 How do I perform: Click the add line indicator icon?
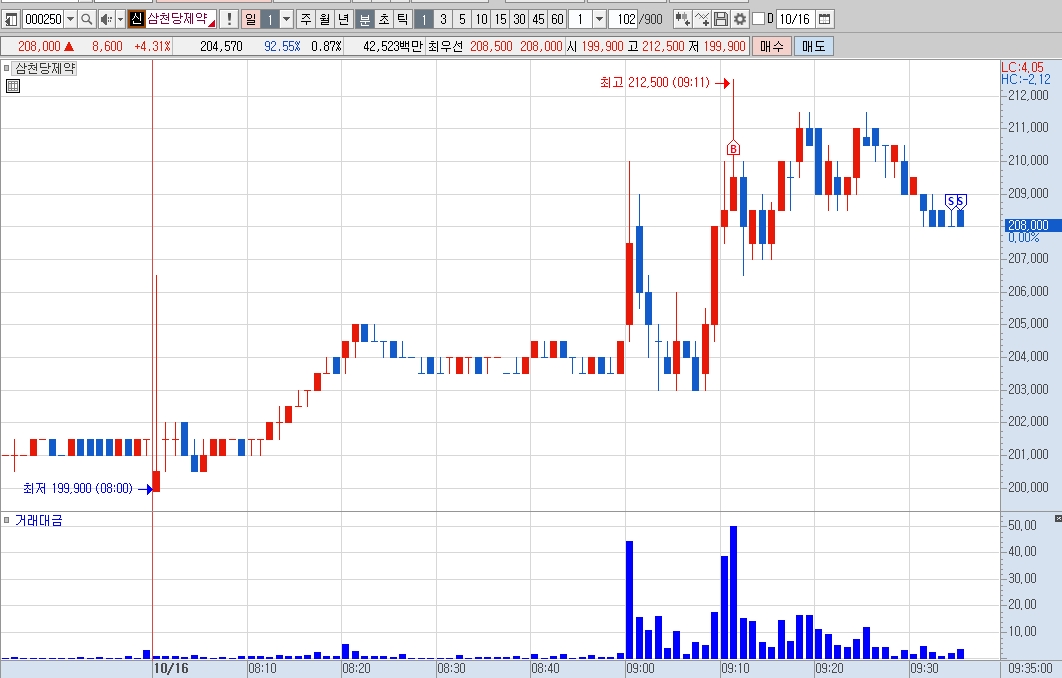point(702,19)
